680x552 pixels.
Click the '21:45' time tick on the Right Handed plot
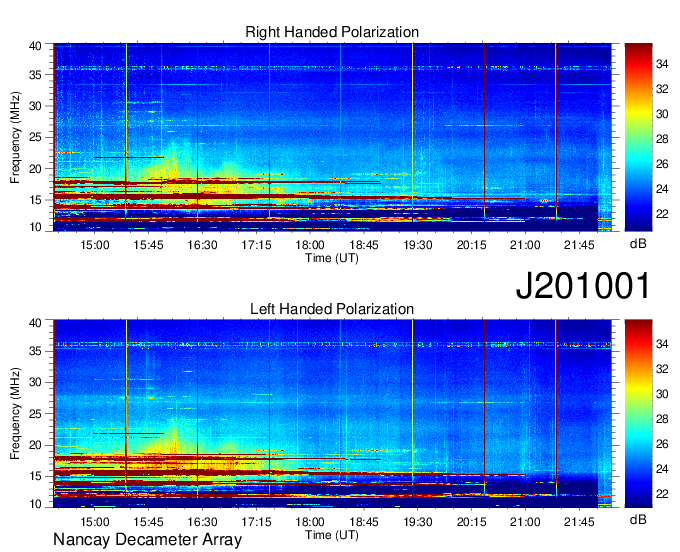coord(579,245)
